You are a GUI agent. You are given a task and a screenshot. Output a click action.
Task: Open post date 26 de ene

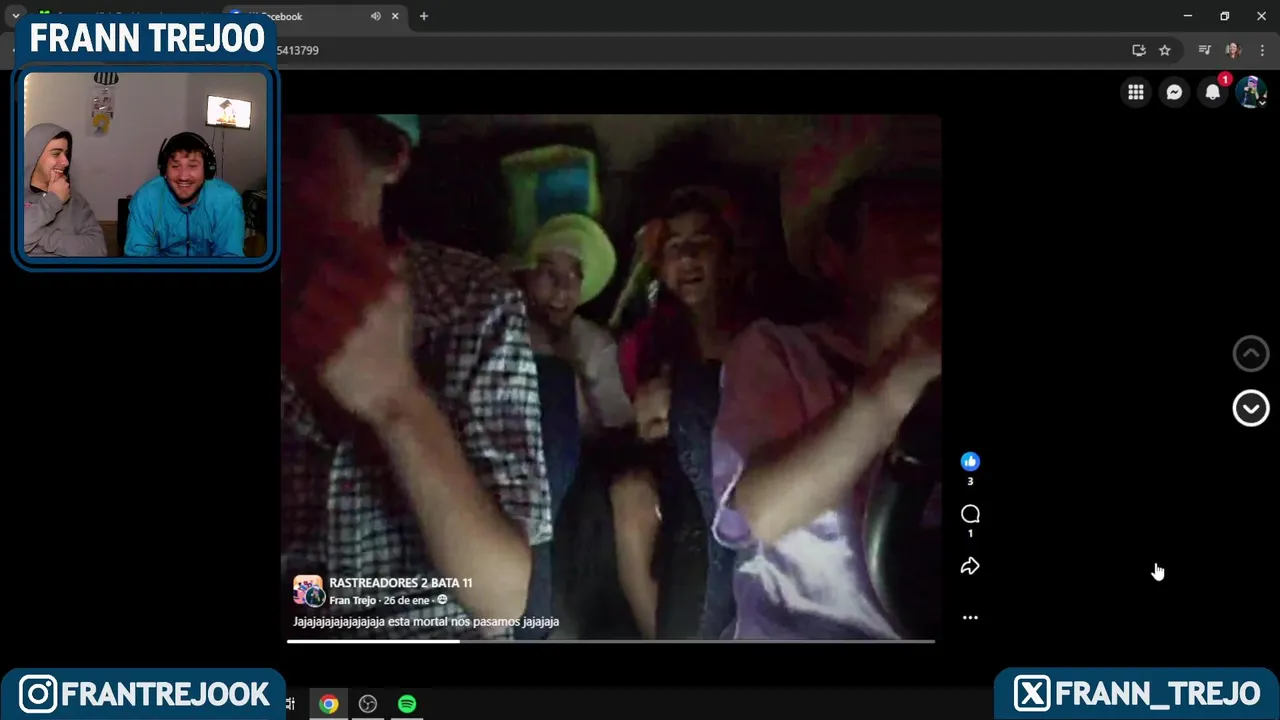(406, 600)
